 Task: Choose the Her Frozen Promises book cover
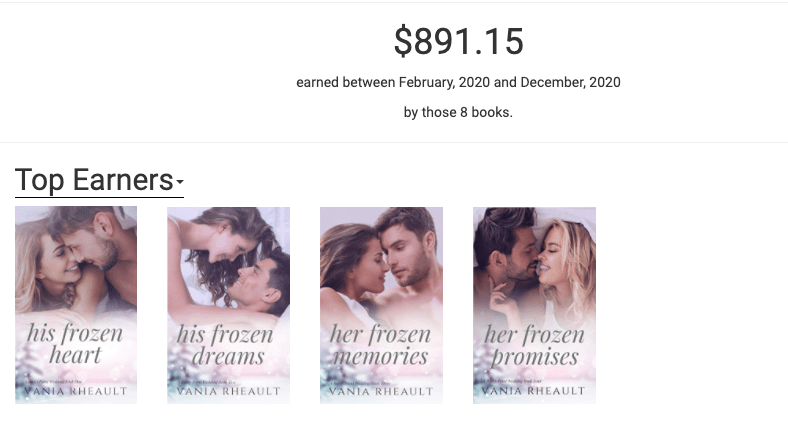tap(534, 304)
